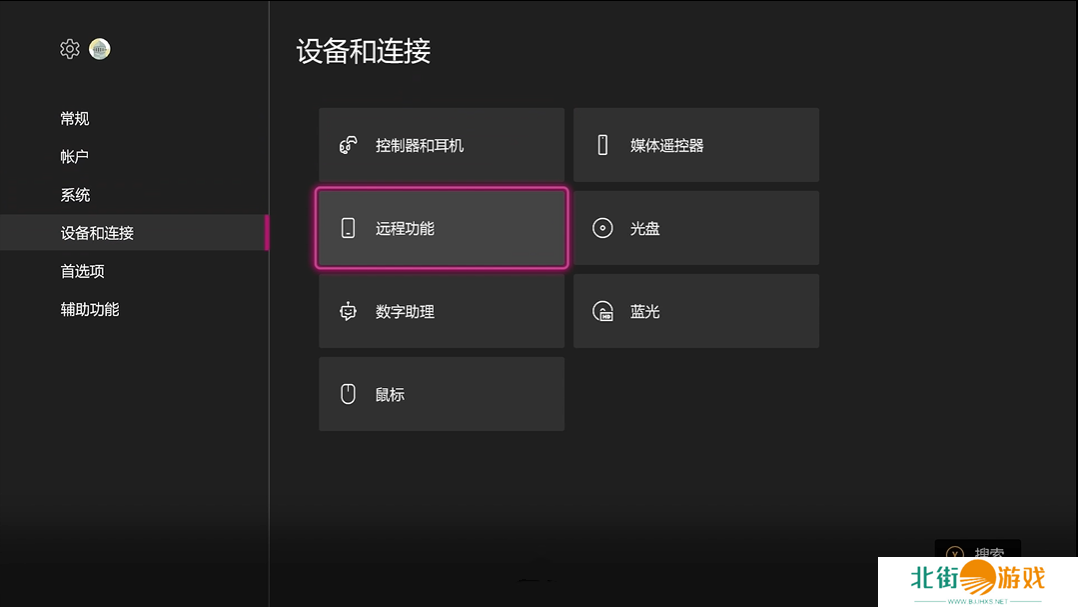
Task: Click the mouse icon for 鼠标
Action: coord(348,394)
